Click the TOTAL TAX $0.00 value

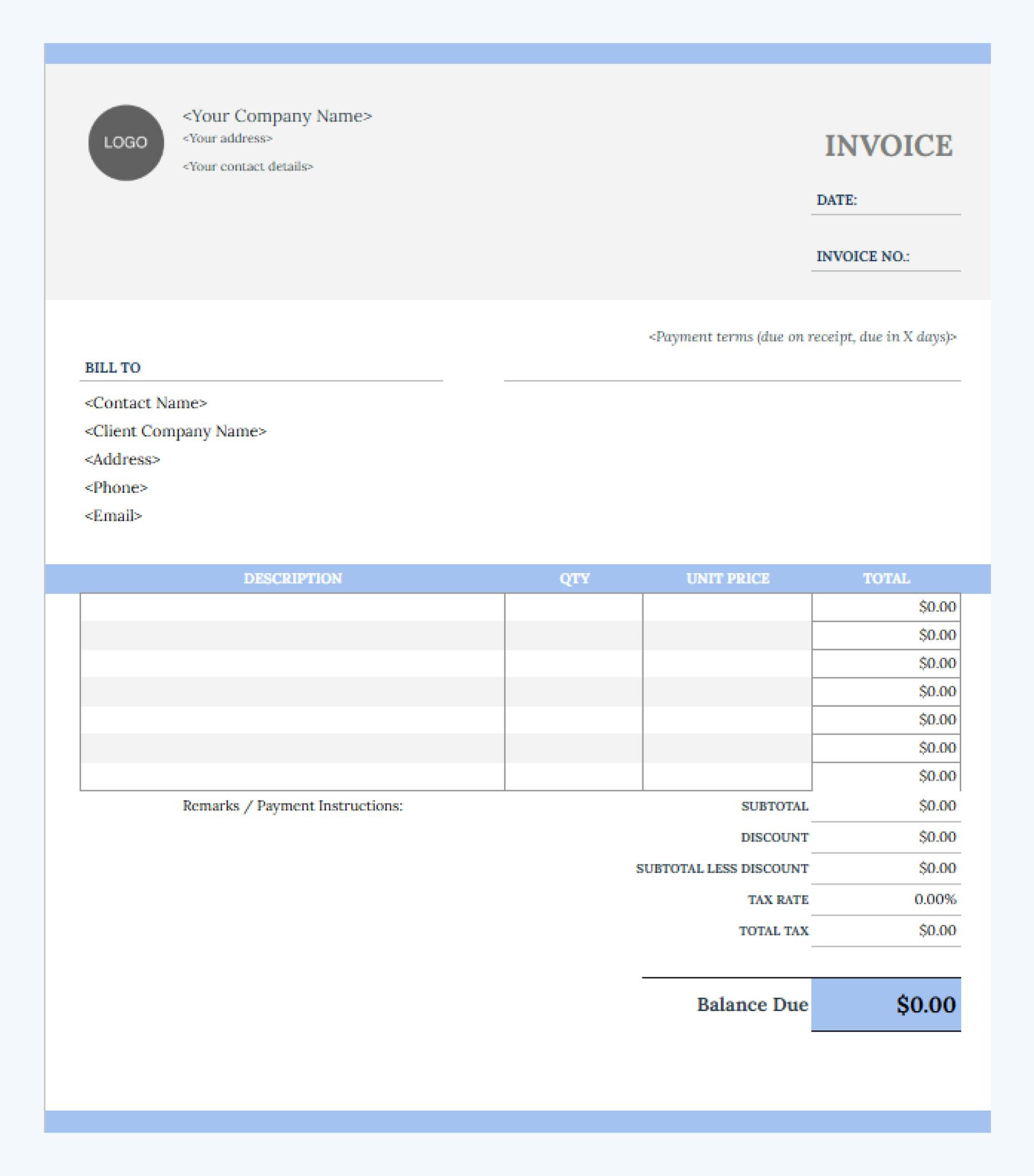(938, 930)
